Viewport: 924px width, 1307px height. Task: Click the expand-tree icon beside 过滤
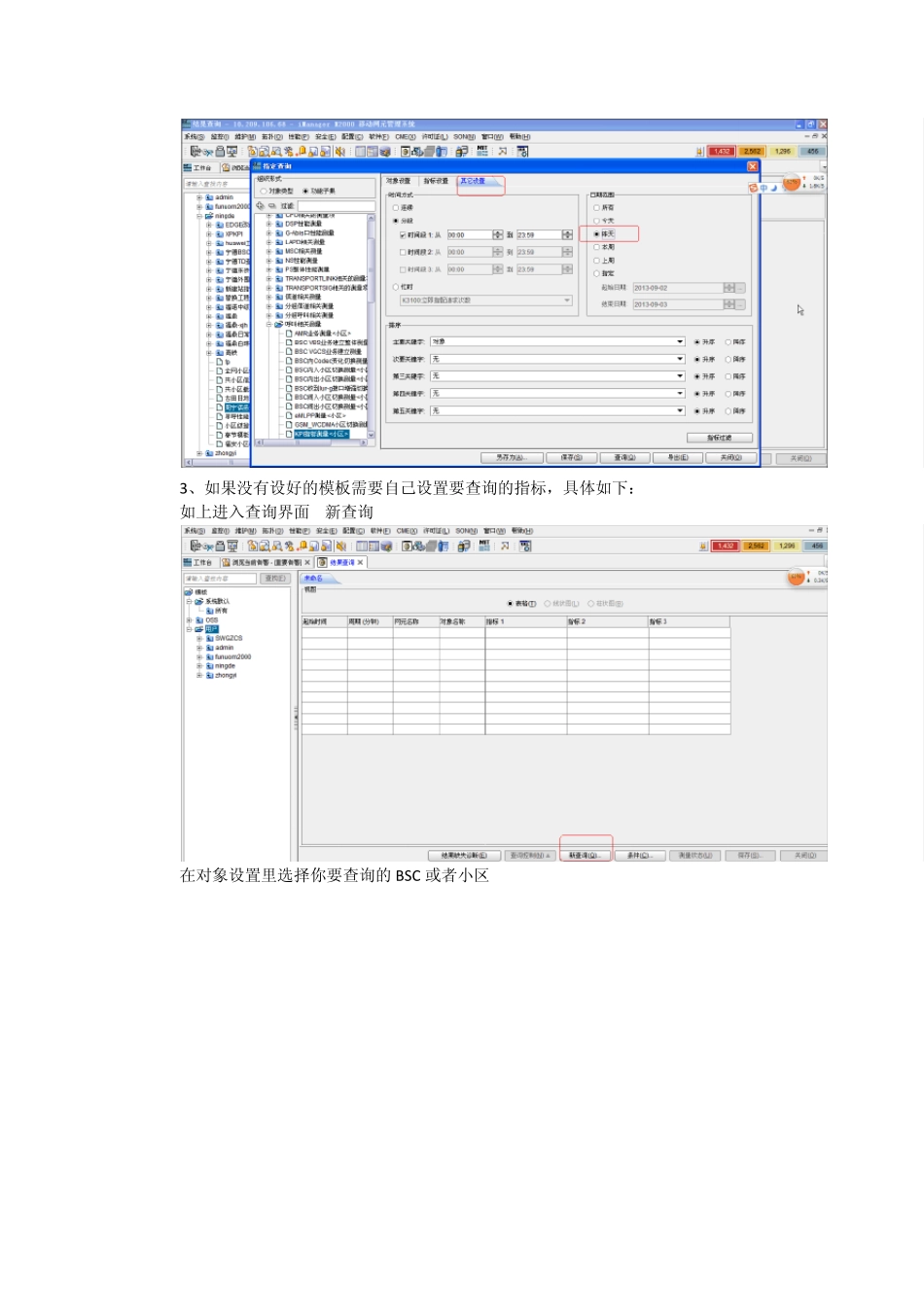pyautogui.click(x=261, y=206)
